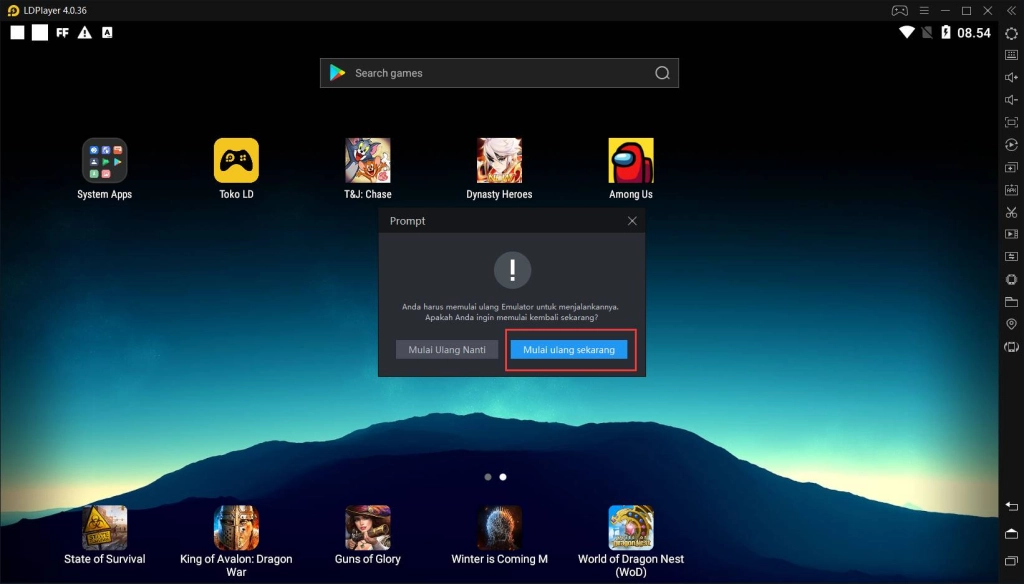Open the multi-instance window-plus icon

pyautogui.click(x=1011, y=167)
